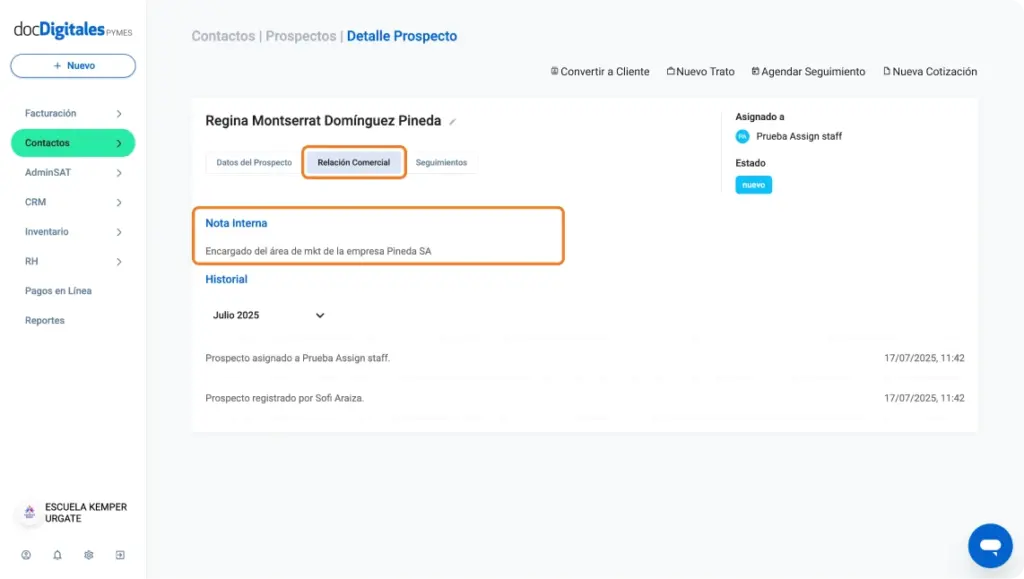Expand the AdminSAT sidebar section
Viewport: 1024px width, 579px height.
click(73, 172)
